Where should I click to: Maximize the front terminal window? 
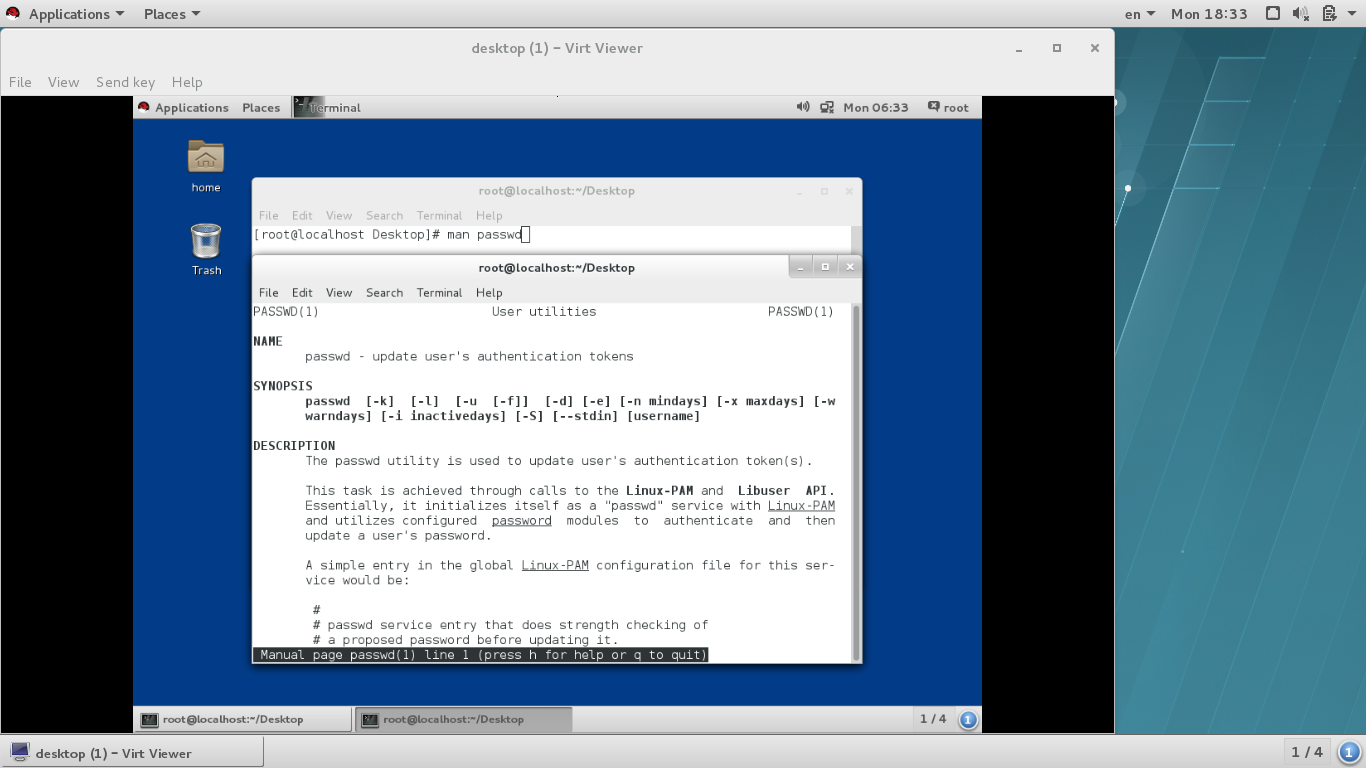pos(825,266)
